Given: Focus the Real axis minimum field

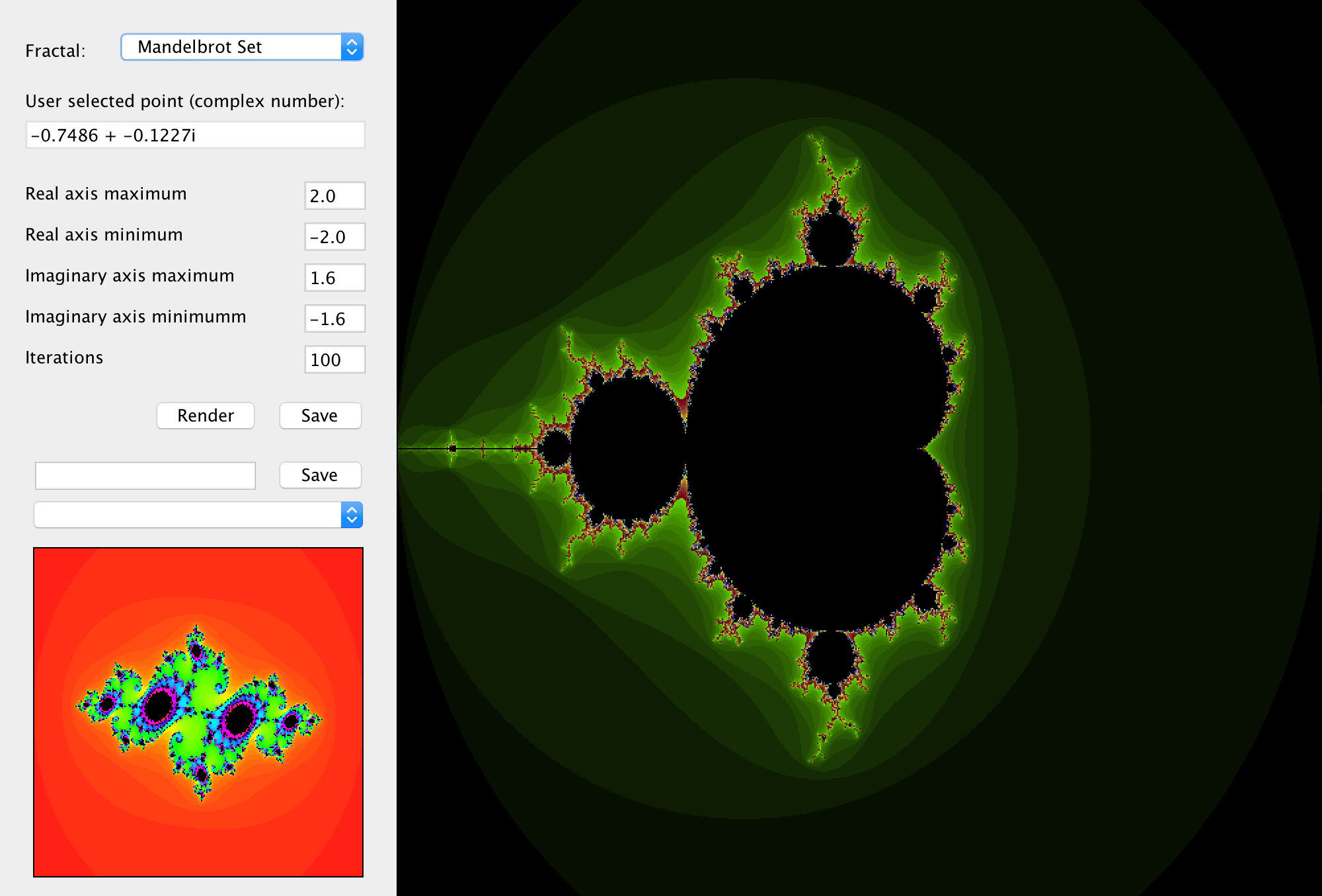Looking at the screenshot, I should pyautogui.click(x=334, y=237).
